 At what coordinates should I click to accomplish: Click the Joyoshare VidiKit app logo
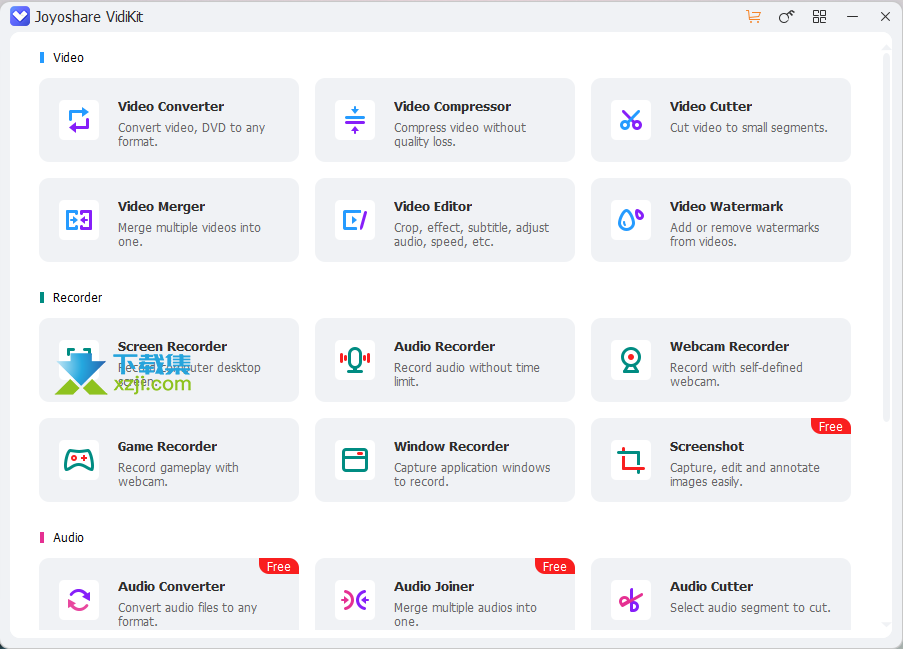point(20,17)
